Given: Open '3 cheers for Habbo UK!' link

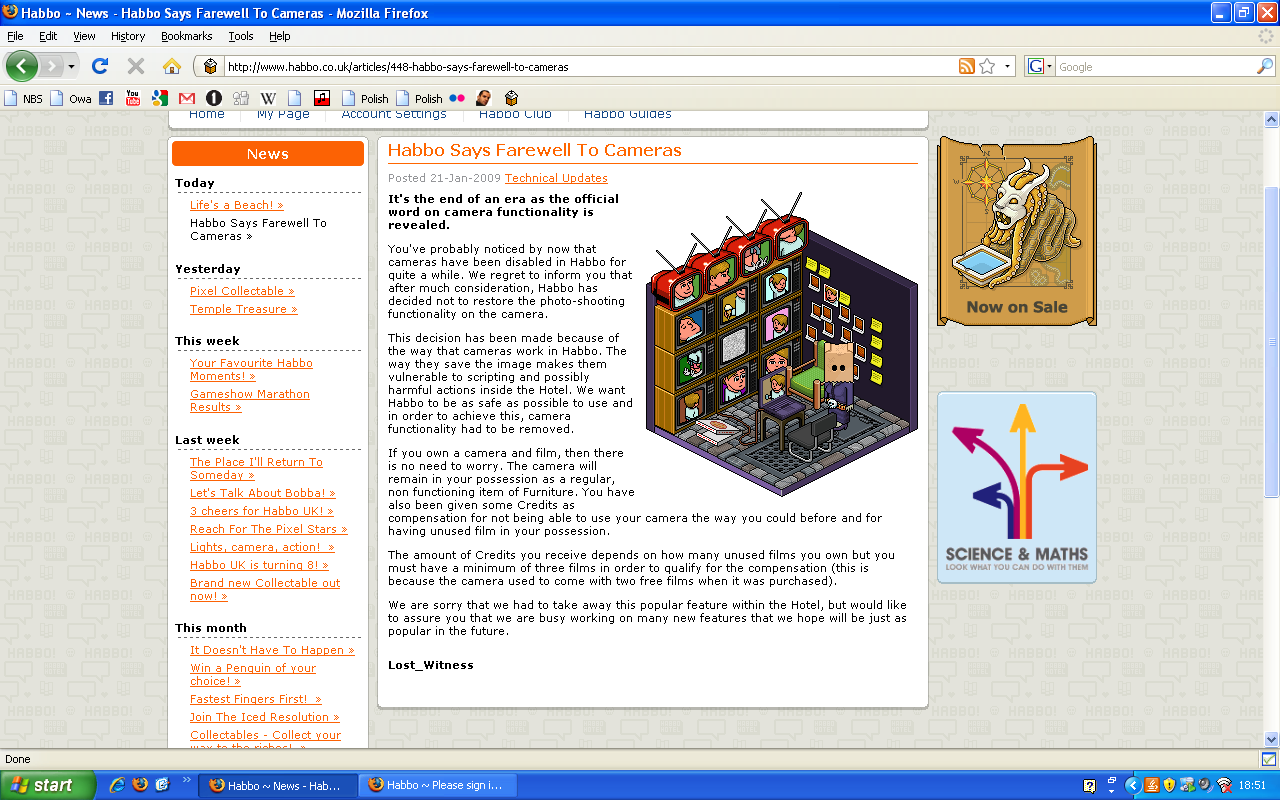Looking at the screenshot, I should click(x=262, y=511).
